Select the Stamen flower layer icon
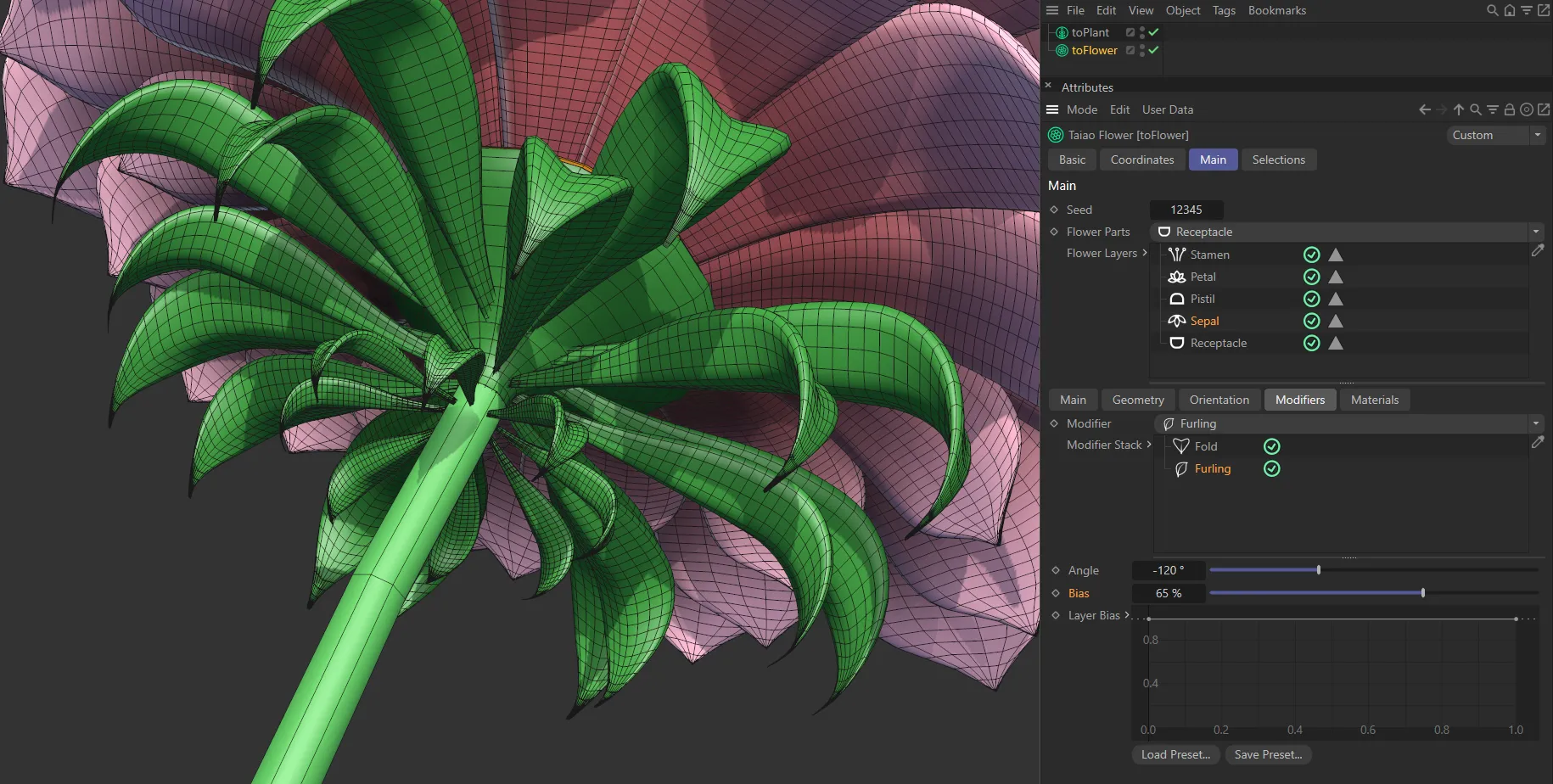The height and width of the screenshot is (784, 1553). click(x=1177, y=254)
